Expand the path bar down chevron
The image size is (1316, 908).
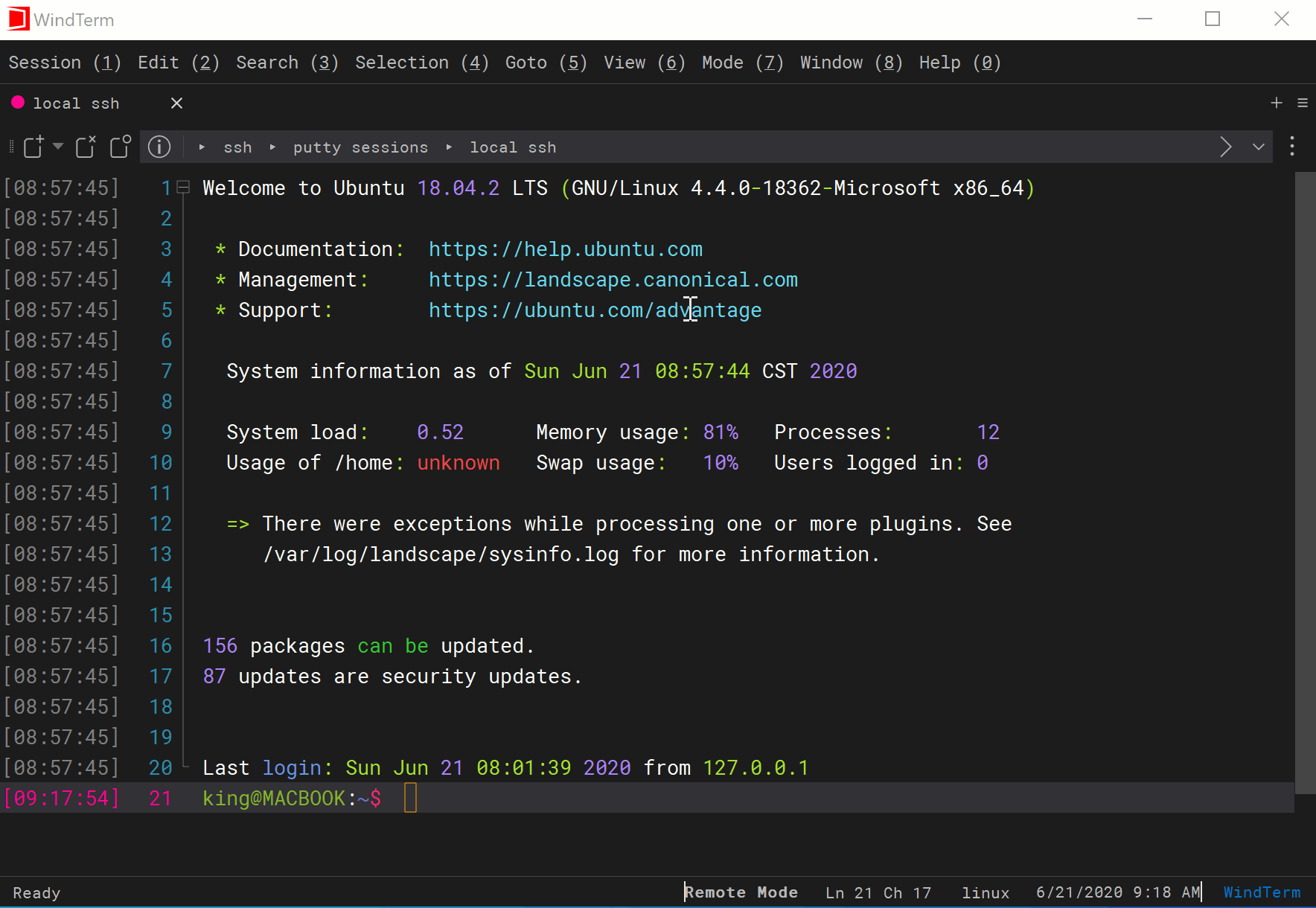(1259, 147)
